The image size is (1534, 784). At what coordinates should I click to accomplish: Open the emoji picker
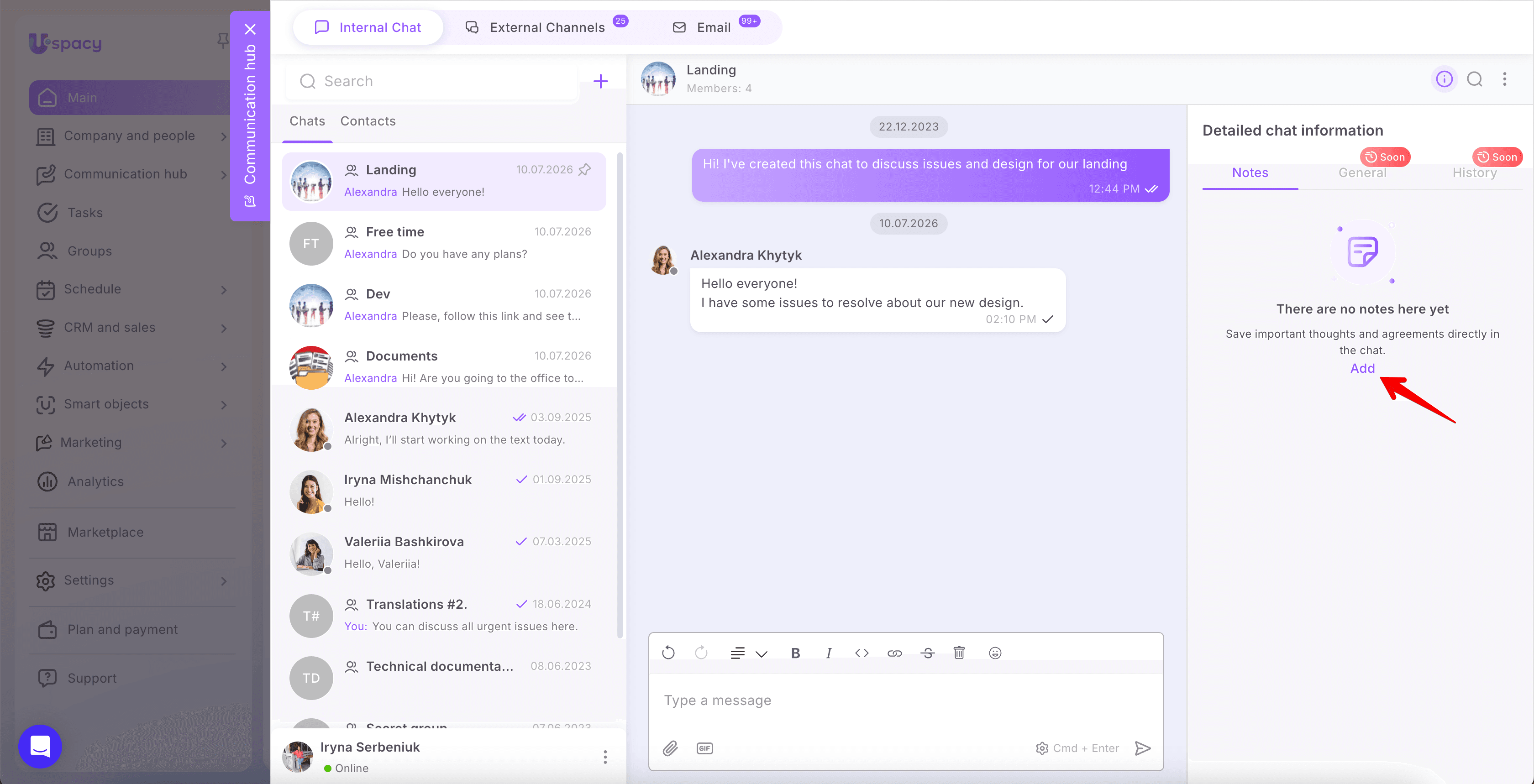[x=995, y=653]
